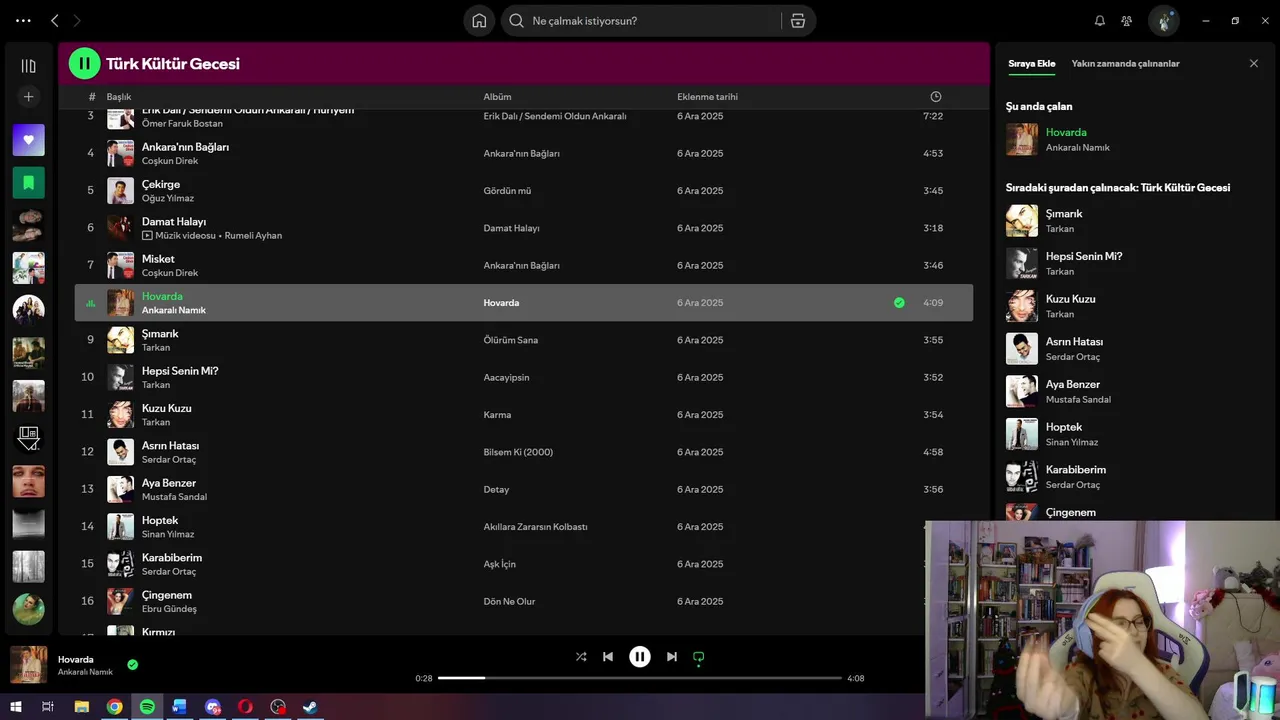Click the plus create-playlist icon

coord(28,97)
